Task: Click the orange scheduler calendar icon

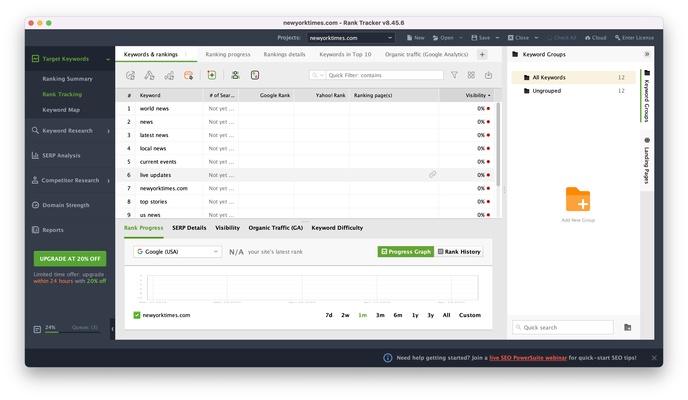Action: (x=188, y=75)
